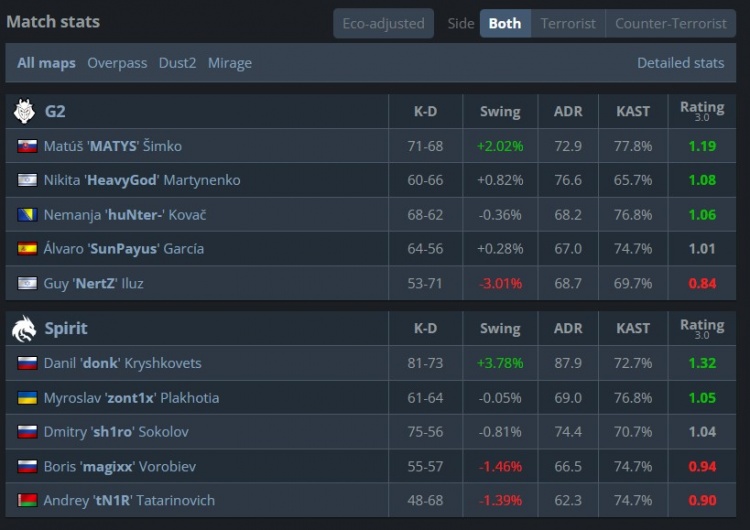Click donk's 87.9 ADR value
This screenshot has width=750, height=530.
tap(568, 363)
